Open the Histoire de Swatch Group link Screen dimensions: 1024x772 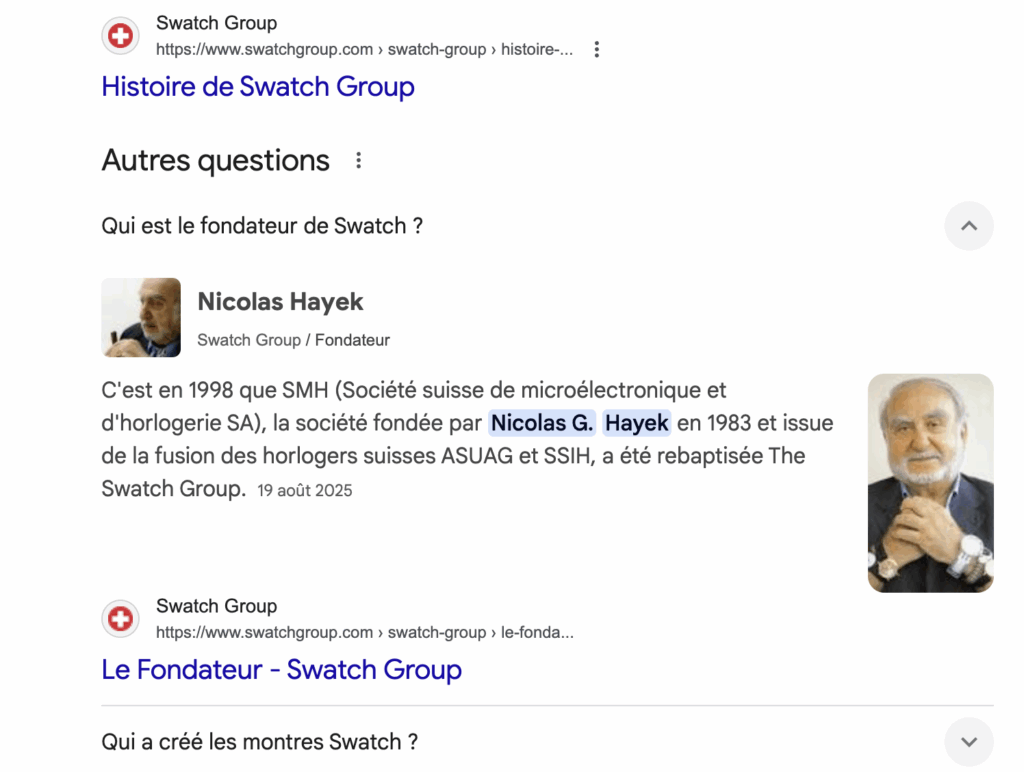click(x=258, y=87)
